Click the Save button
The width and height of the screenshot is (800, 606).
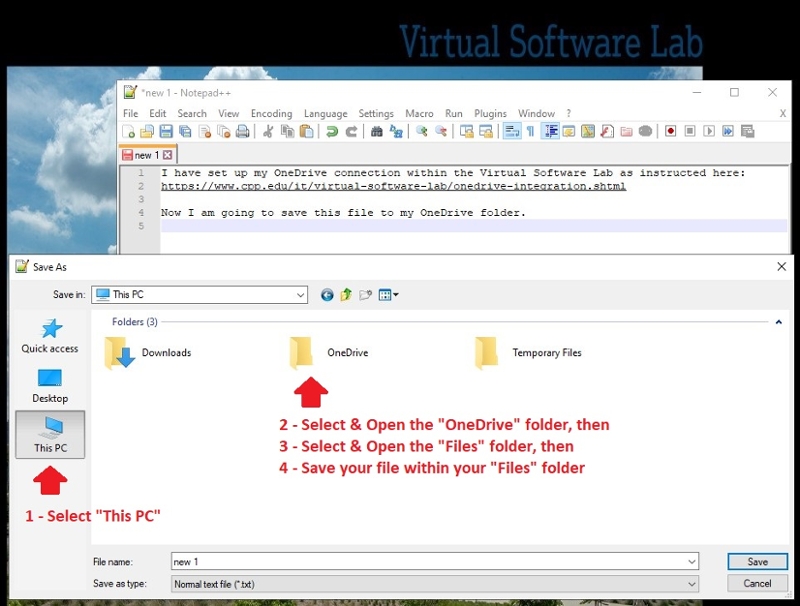click(757, 562)
